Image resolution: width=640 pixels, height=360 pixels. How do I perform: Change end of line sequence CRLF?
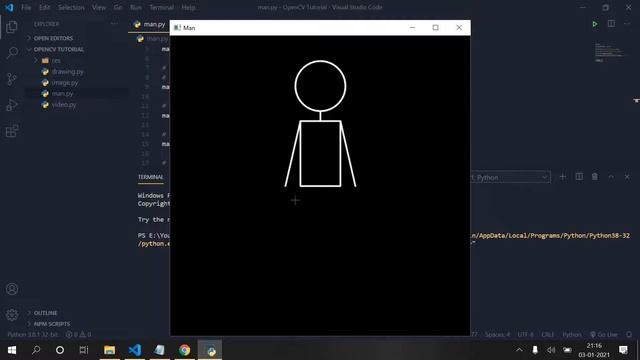coord(547,335)
